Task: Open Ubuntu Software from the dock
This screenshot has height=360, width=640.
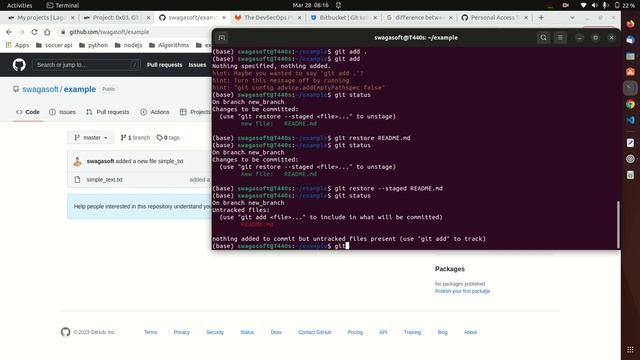Action: coord(630,72)
